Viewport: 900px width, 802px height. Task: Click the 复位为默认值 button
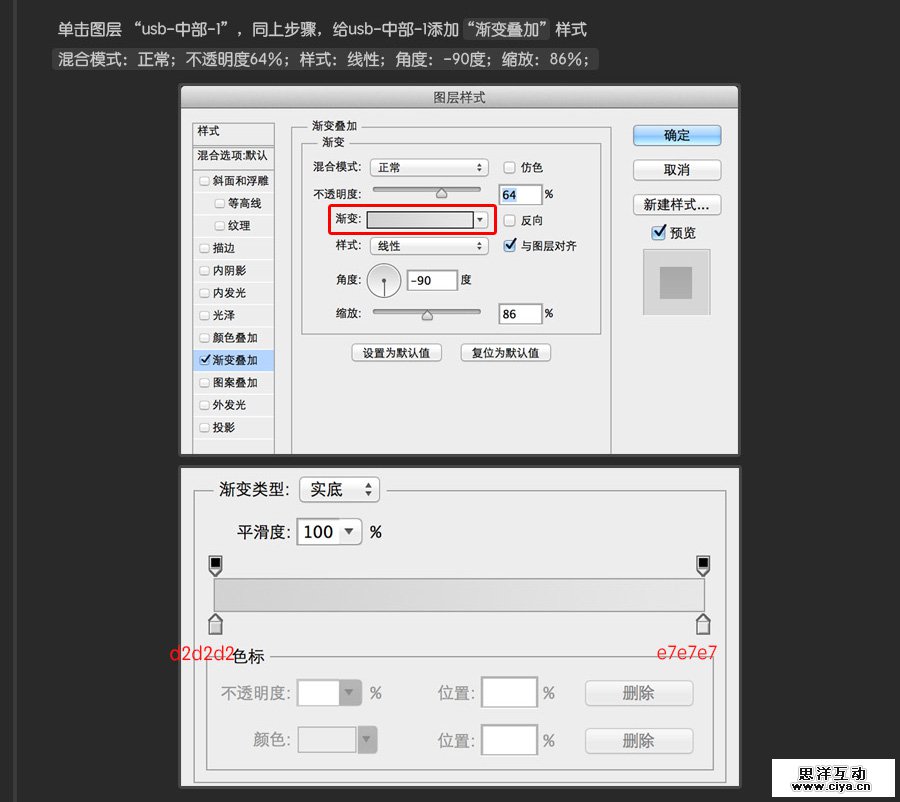click(x=505, y=352)
